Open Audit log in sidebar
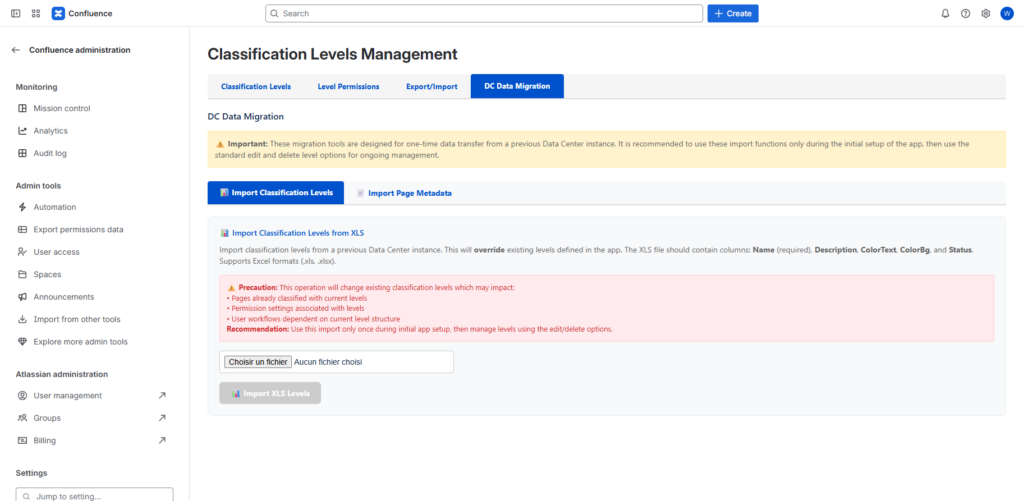This screenshot has height=501, width=1024. pyautogui.click(x=49, y=153)
